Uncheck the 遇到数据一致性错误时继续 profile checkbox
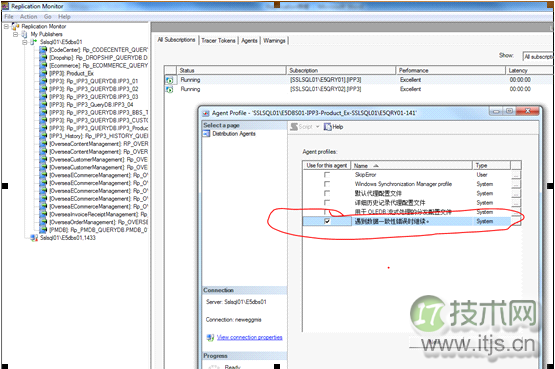The height and width of the screenshot is (369, 555). [x=327, y=221]
